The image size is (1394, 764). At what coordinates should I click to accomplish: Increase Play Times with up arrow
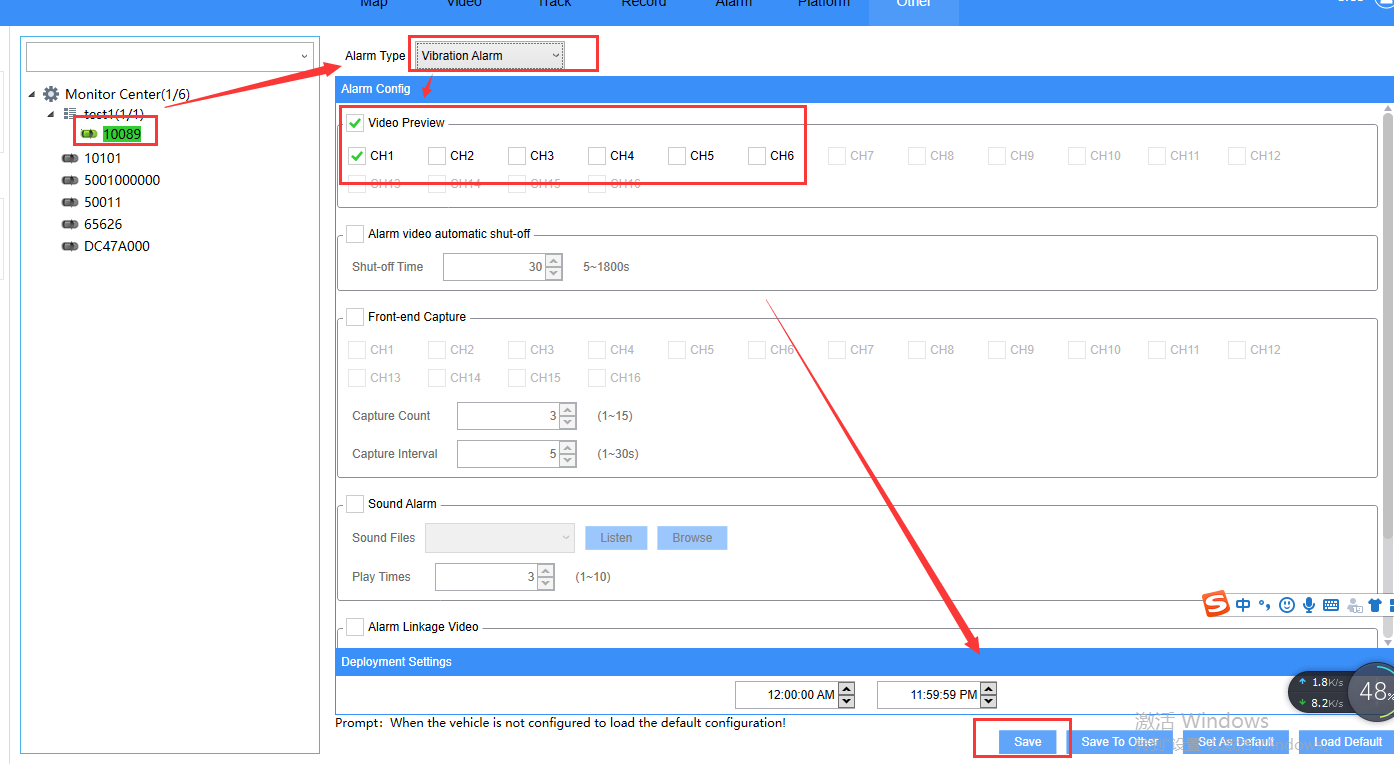point(546,571)
